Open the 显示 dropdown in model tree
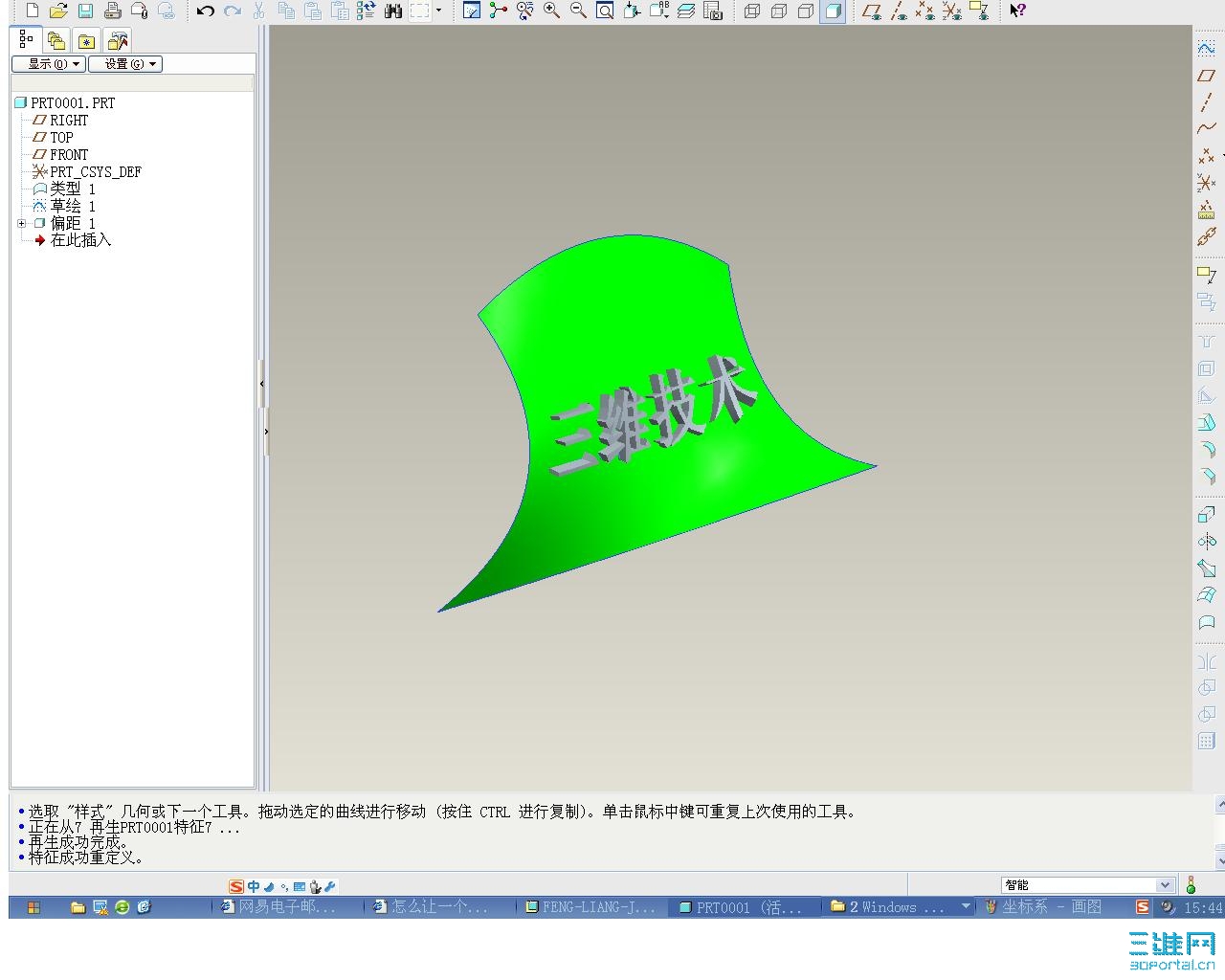The width and height of the screenshot is (1225, 980). [x=49, y=64]
